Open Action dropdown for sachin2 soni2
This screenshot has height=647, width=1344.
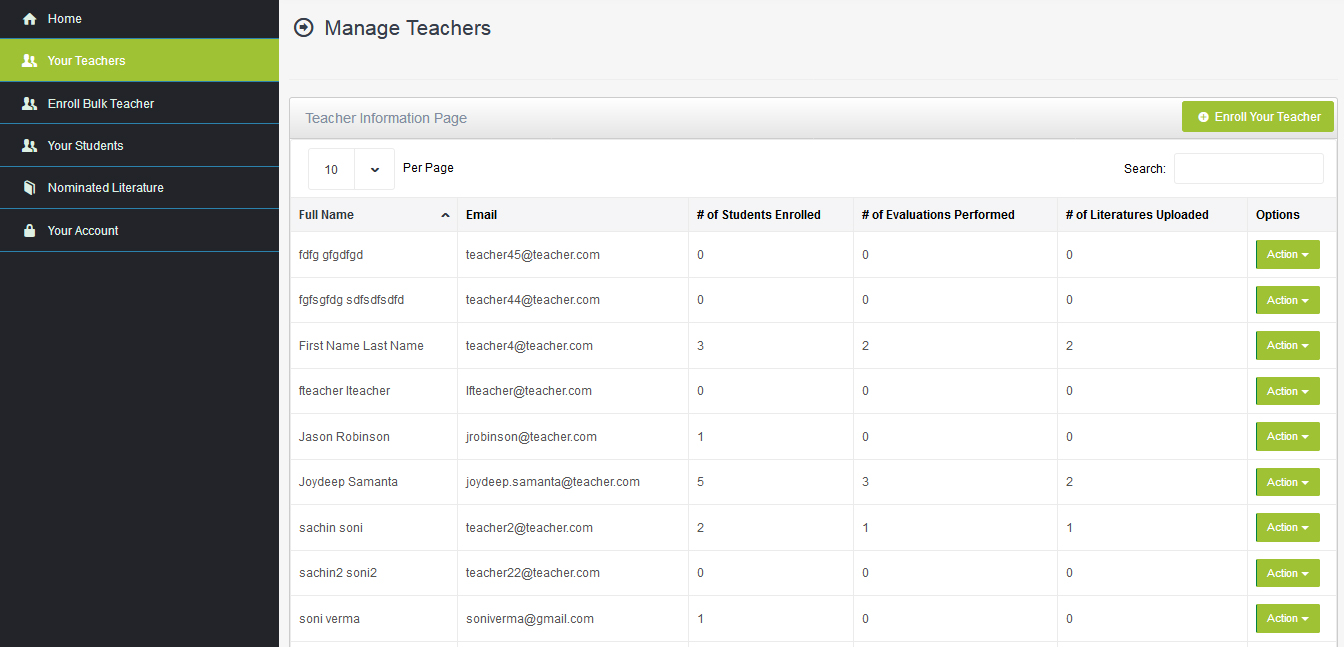[1288, 573]
